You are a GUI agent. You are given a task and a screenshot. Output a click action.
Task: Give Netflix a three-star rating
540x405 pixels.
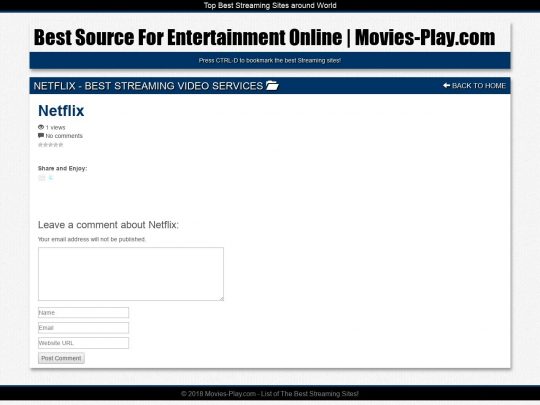pos(51,145)
